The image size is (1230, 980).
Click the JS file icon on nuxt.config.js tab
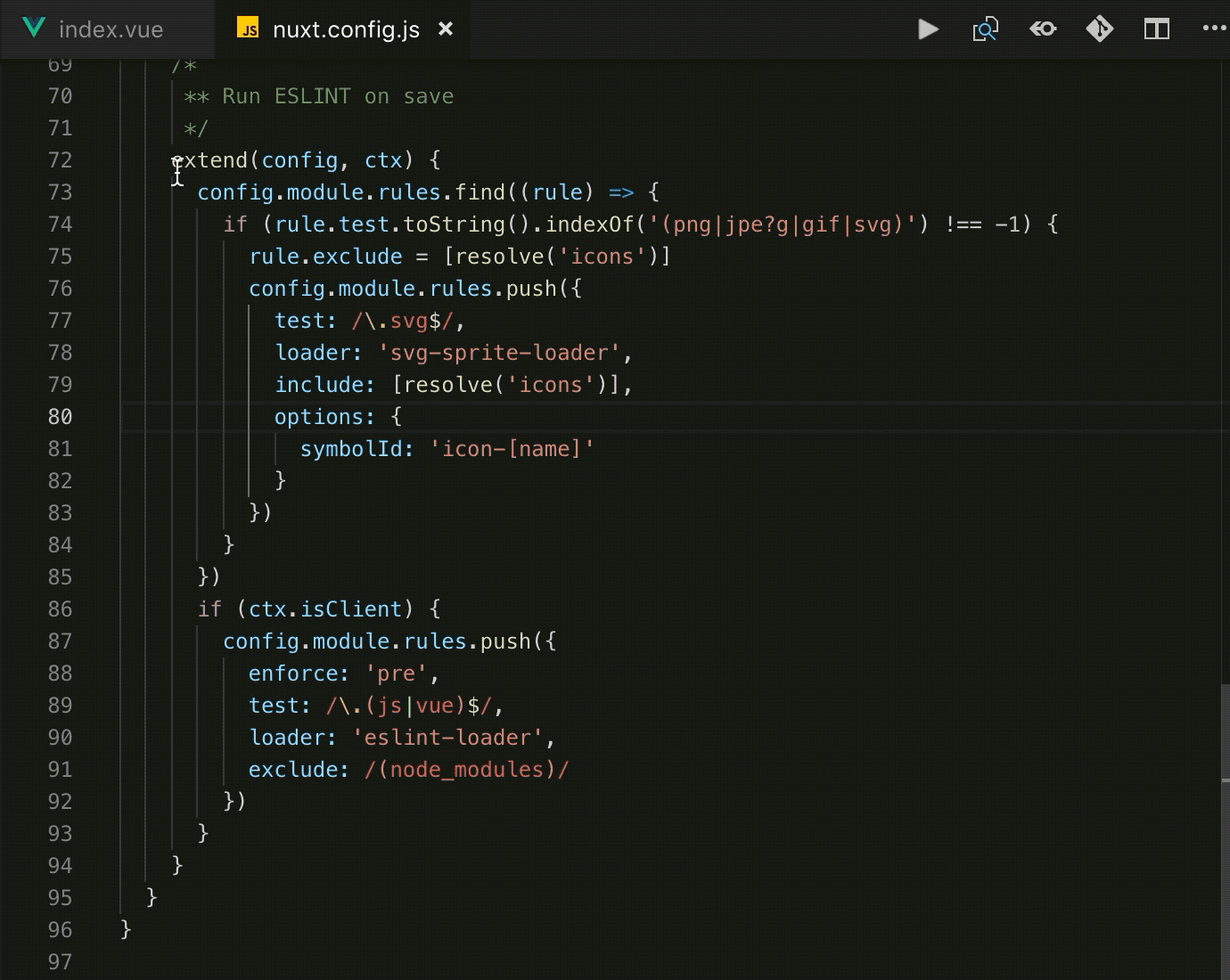pyautogui.click(x=248, y=29)
